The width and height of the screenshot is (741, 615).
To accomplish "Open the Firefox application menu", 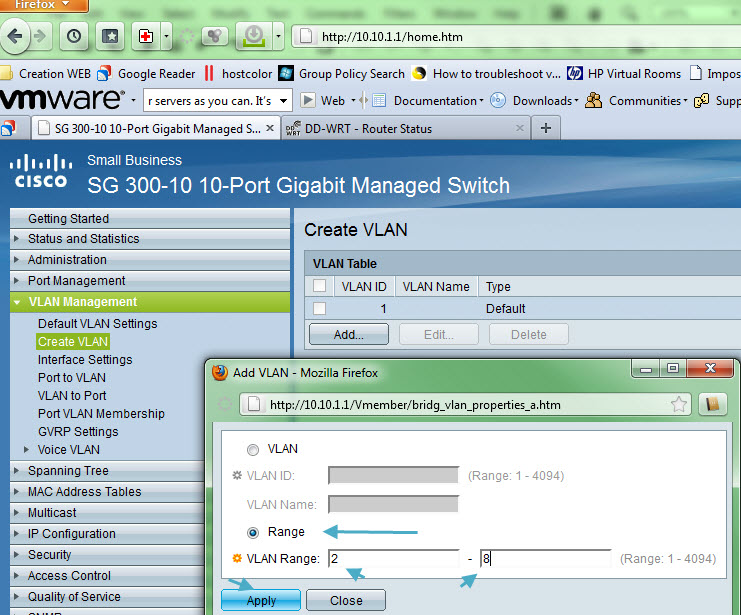I will click(43, 5).
